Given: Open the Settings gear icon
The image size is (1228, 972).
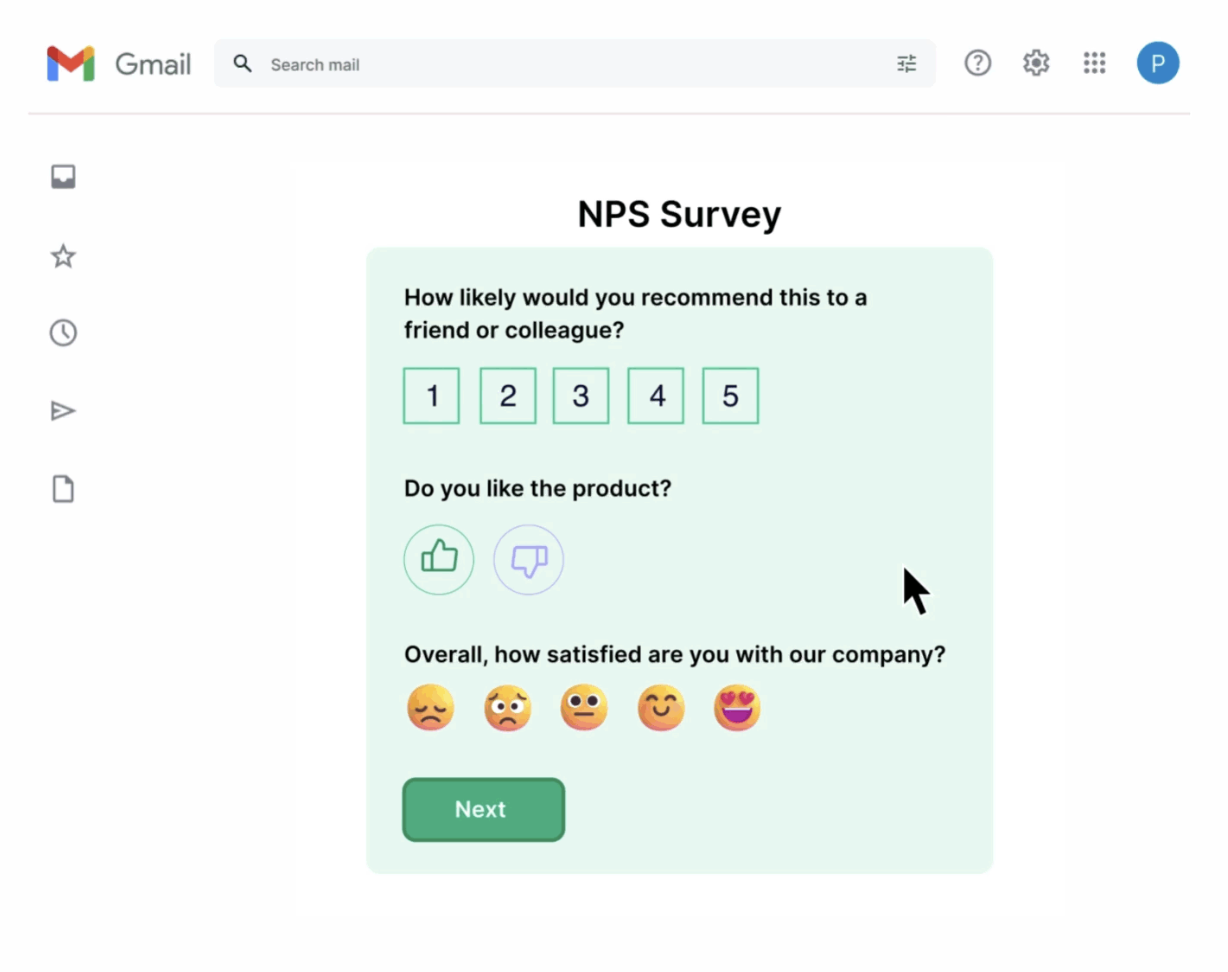Looking at the screenshot, I should (x=1036, y=63).
